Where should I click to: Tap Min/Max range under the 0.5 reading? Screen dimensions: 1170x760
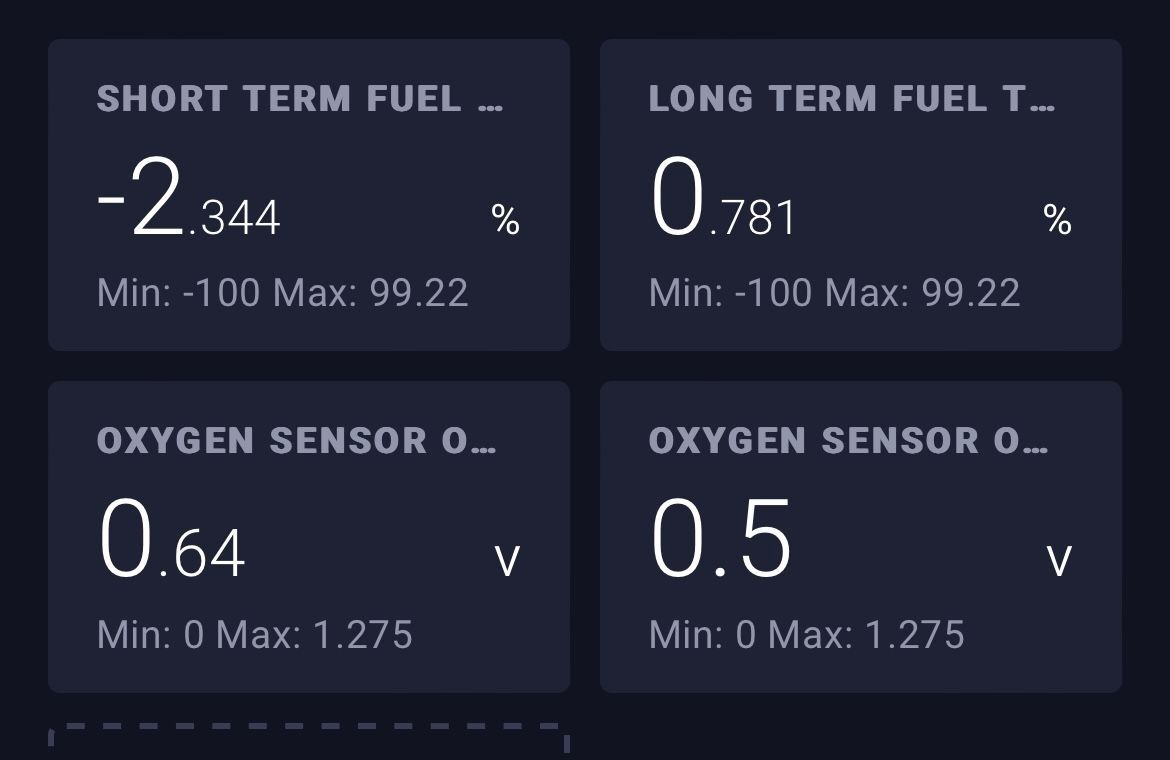point(807,635)
